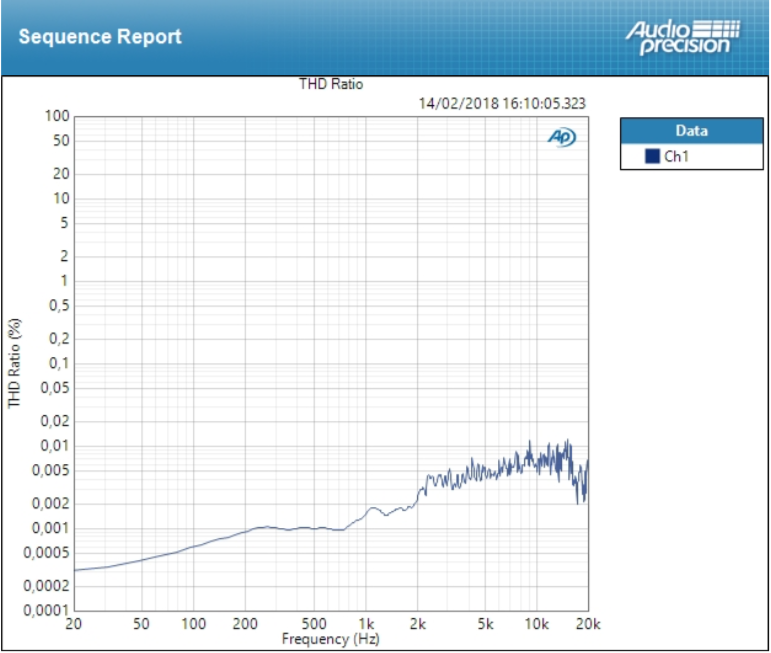Click the 20k tick on frequency axis
The image size is (771, 653).
[588, 625]
